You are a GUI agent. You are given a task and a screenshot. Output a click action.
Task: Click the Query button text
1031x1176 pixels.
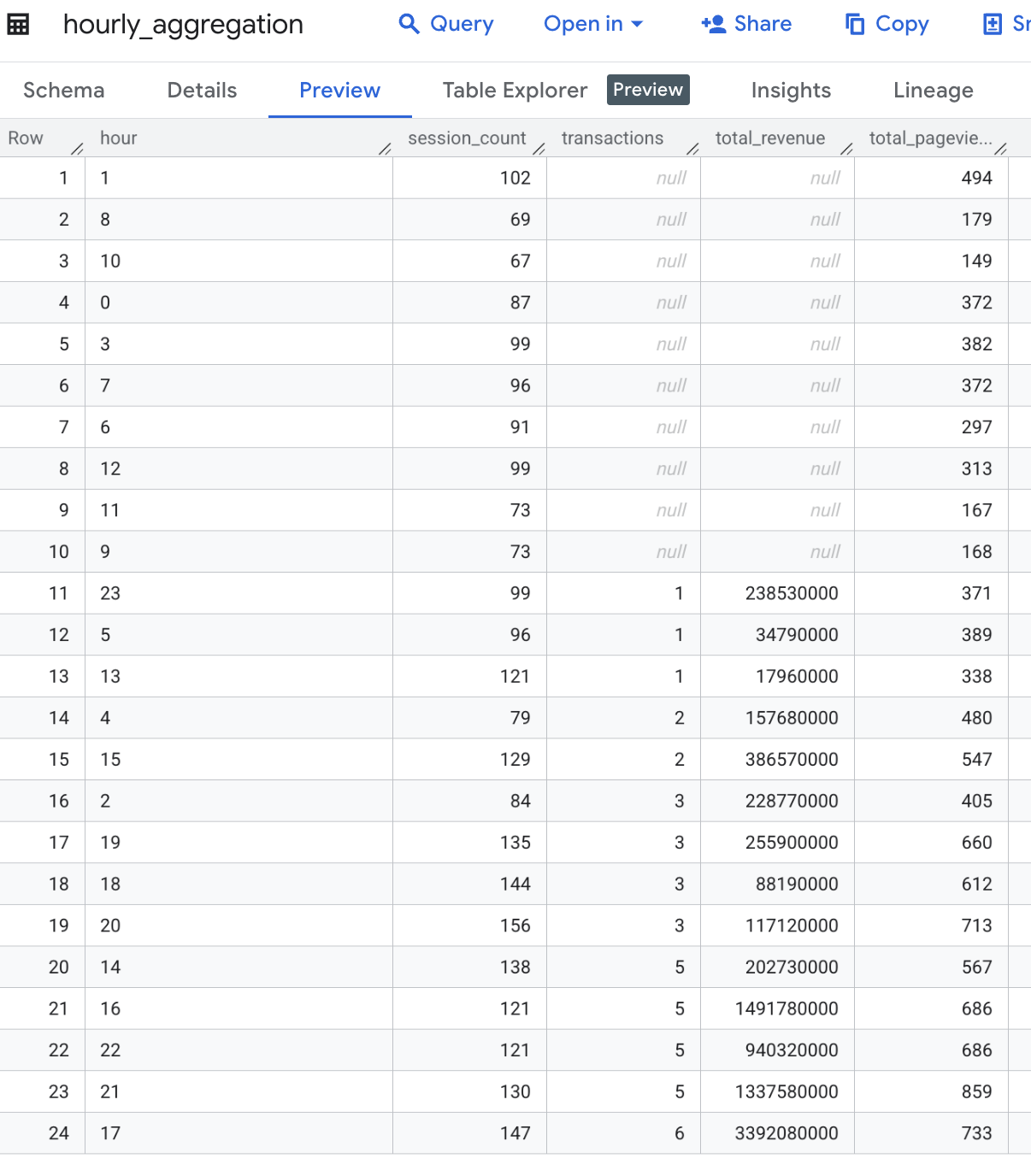[x=462, y=24]
